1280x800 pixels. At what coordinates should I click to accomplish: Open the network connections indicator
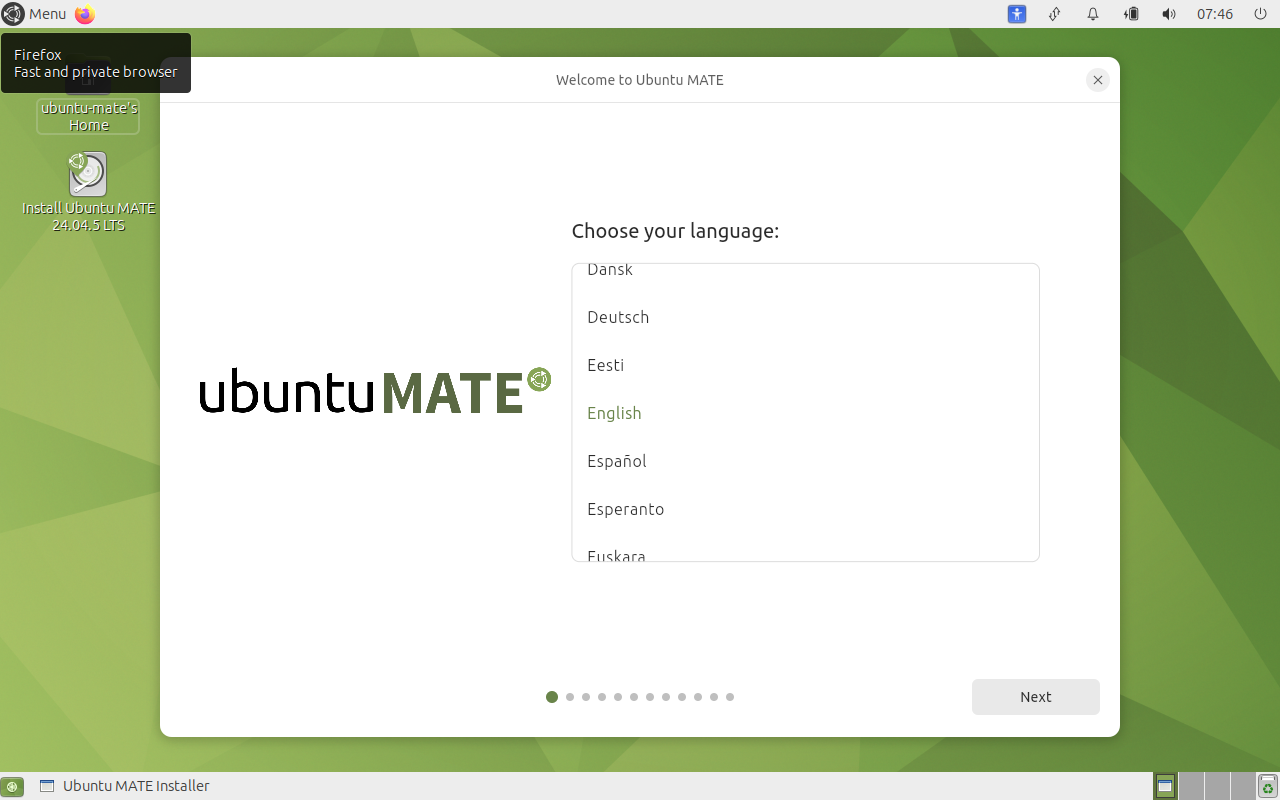1054,14
